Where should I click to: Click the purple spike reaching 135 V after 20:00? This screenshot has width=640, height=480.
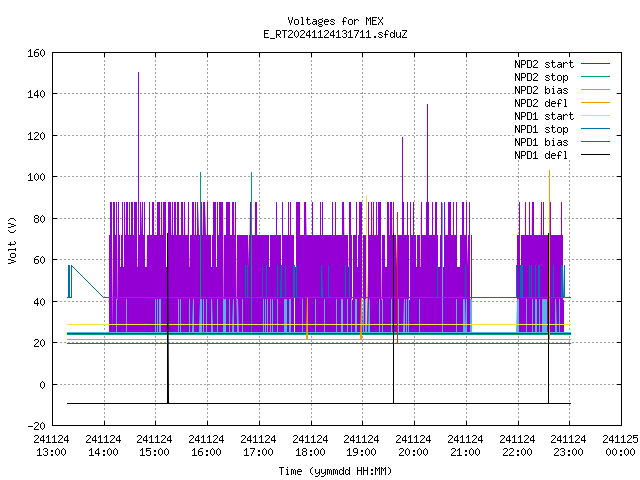[x=427, y=153]
